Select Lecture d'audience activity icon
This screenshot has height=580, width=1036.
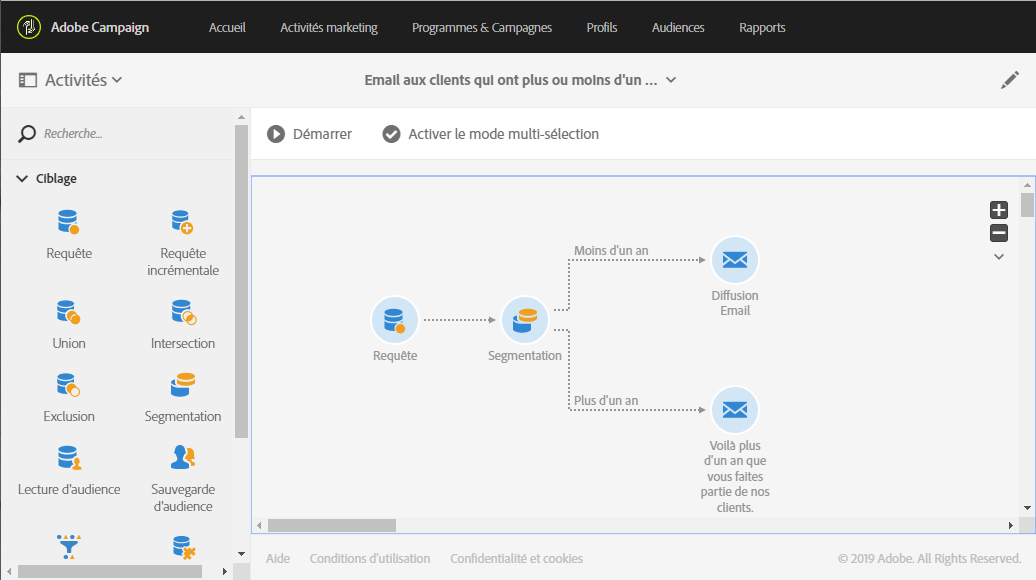point(68,458)
